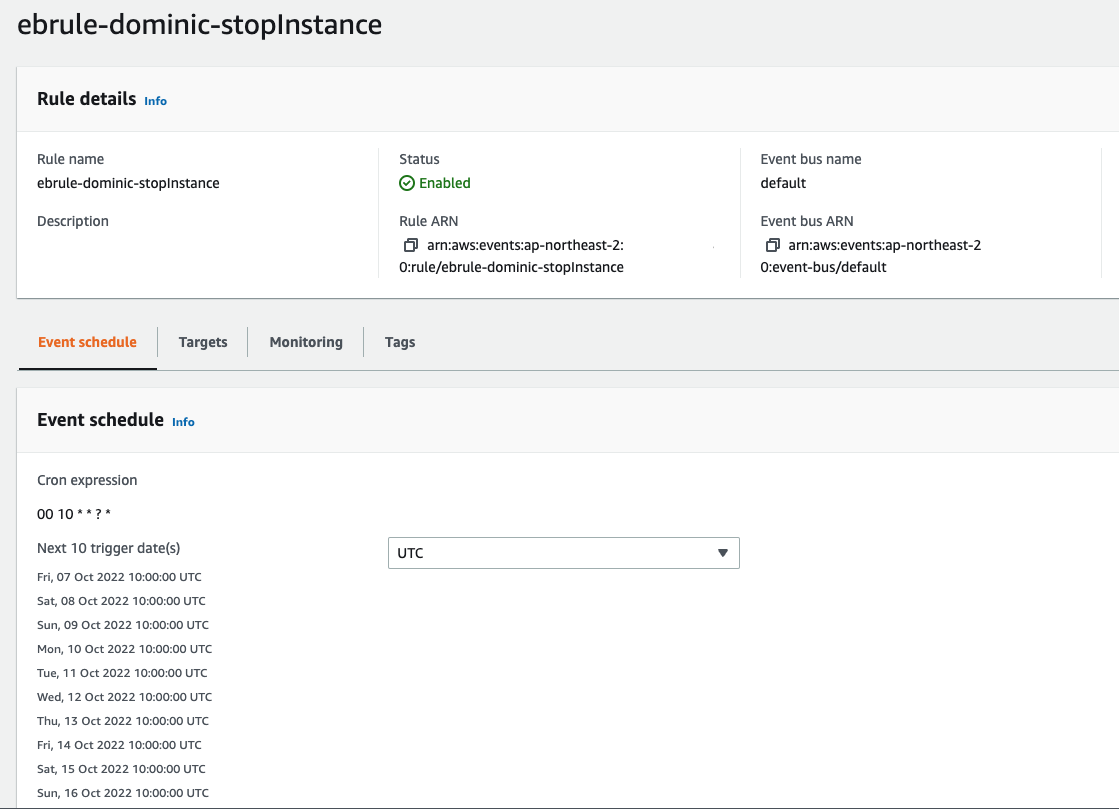Open Info link beside Event schedule heading
The width and height of the screenshot is (1119, 809).
183,422
